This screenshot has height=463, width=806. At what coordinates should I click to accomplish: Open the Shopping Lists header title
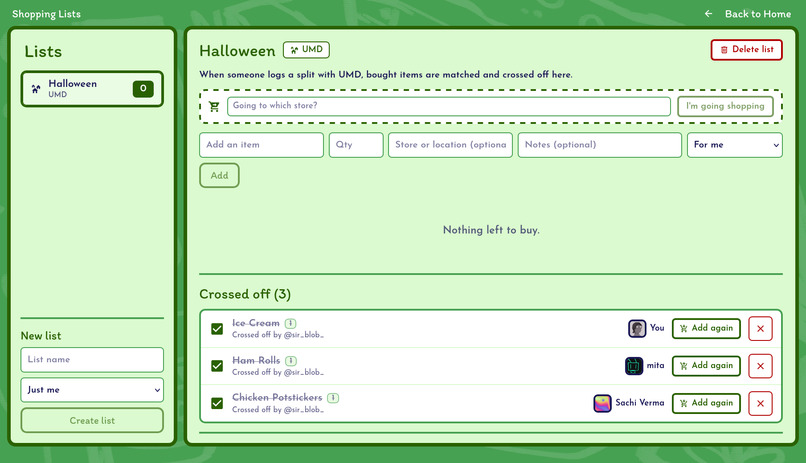tap(46, 14)
